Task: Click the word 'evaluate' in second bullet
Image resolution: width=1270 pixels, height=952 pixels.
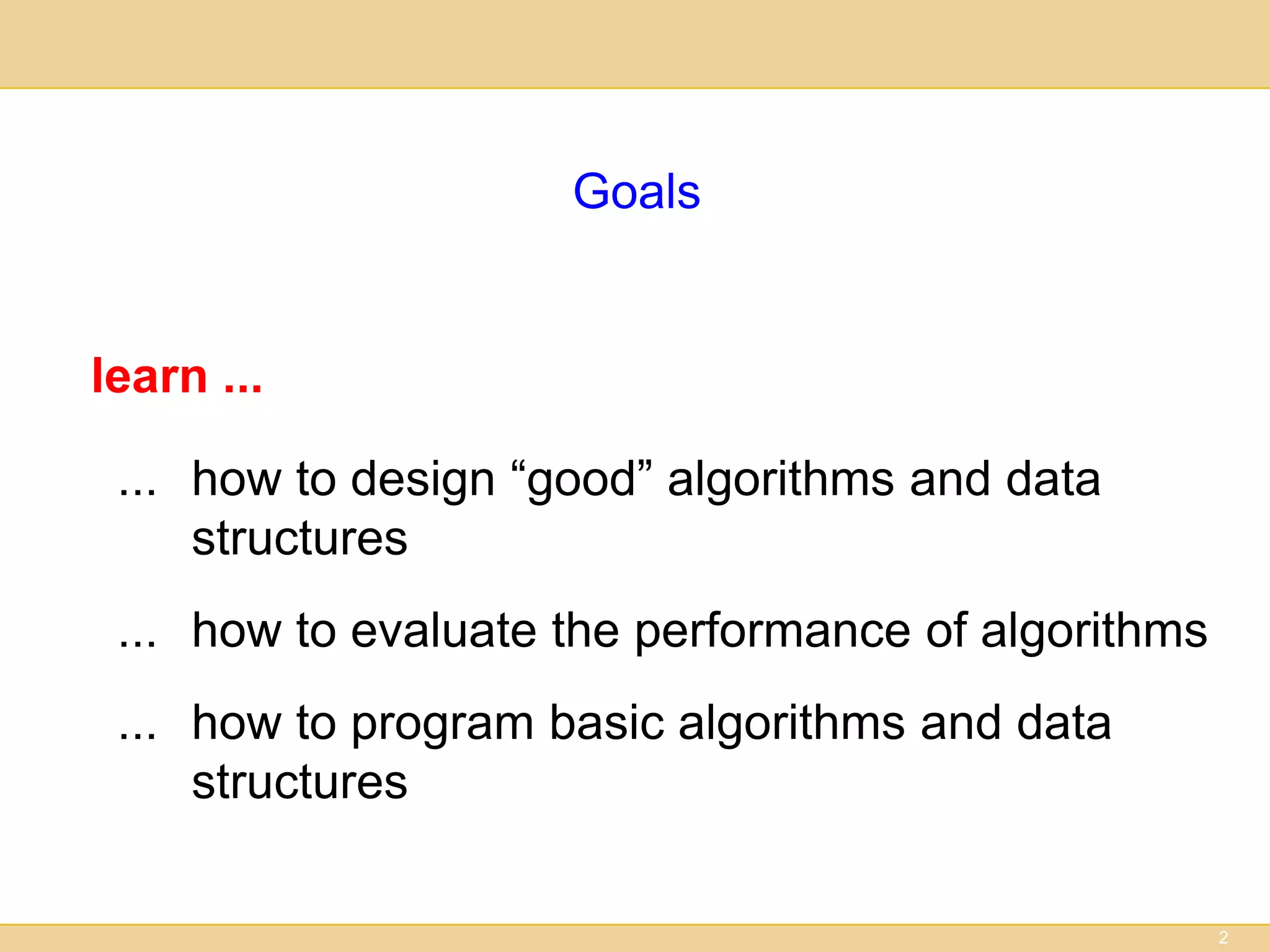Action: click(x=443, y=631)
